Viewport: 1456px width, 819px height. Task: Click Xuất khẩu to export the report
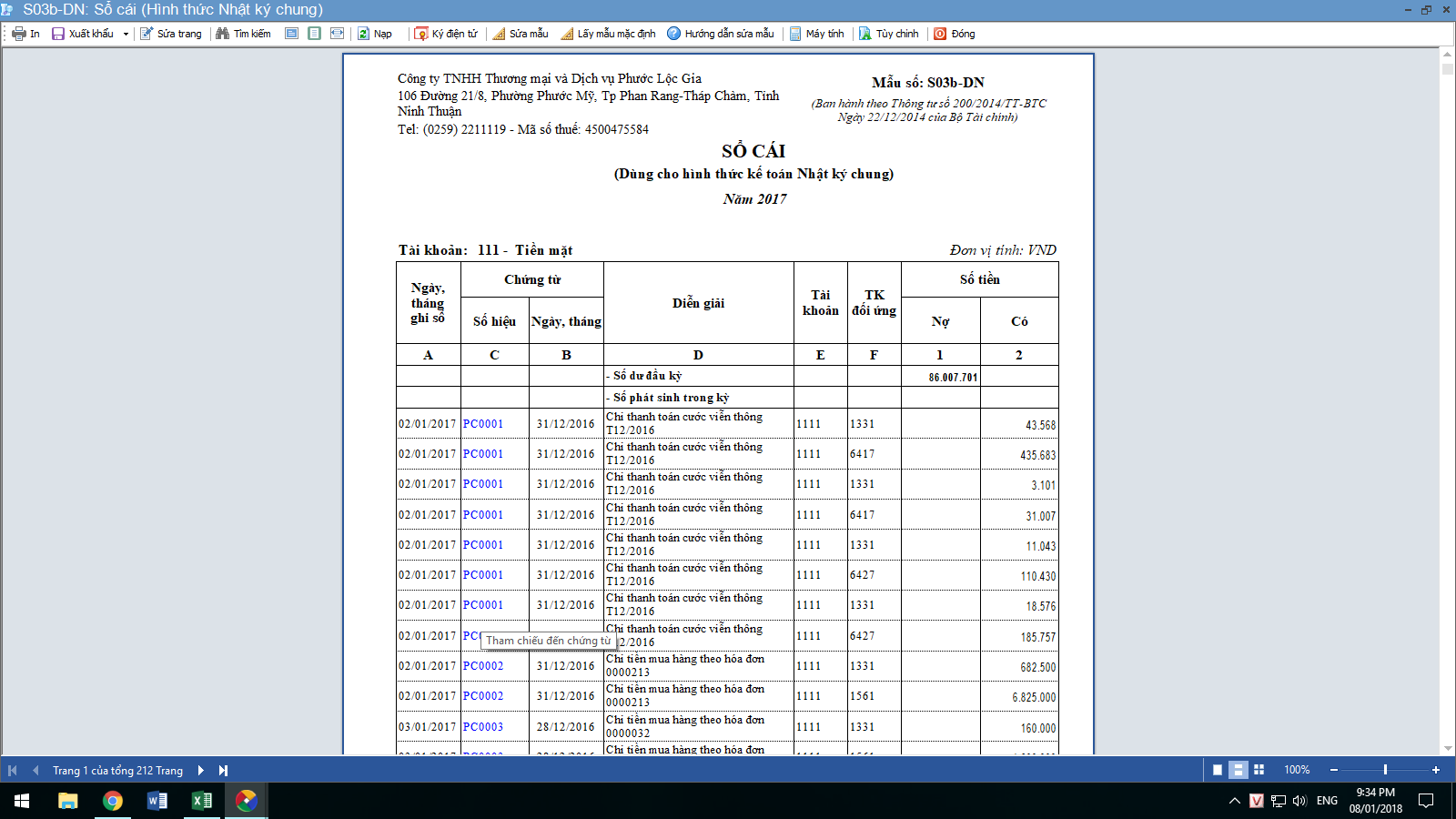pyautogui.click(x=83, y=34)
